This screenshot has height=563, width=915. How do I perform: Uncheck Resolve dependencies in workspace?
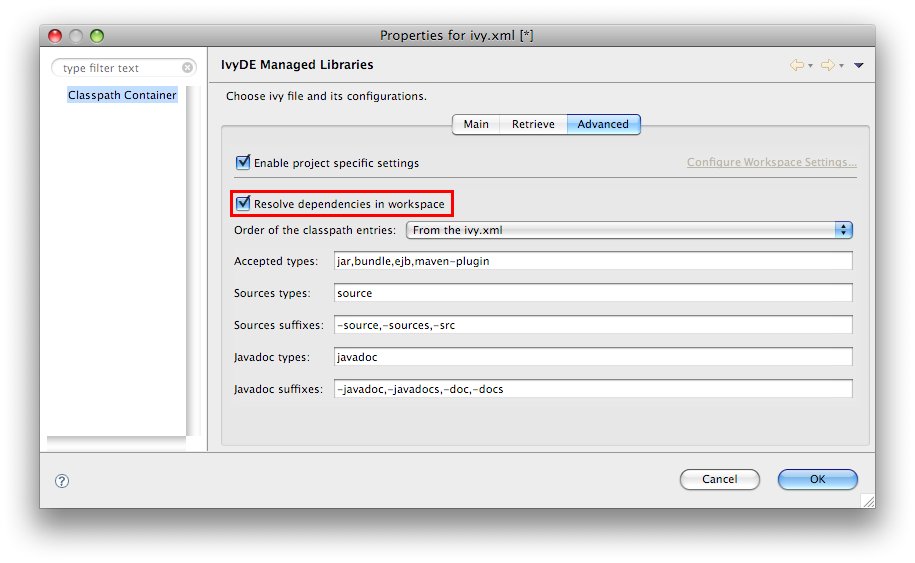tap(243, 204)
